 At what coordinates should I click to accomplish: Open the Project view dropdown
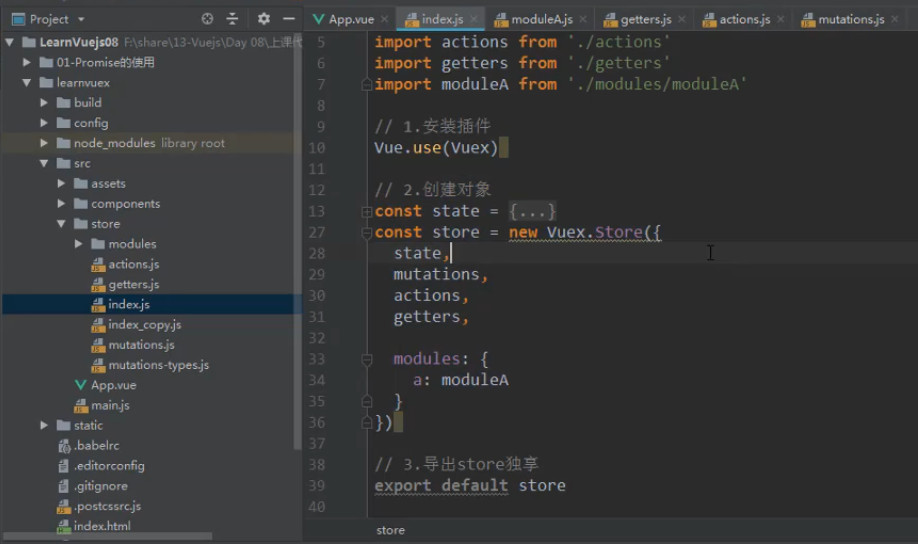[81, 19]
